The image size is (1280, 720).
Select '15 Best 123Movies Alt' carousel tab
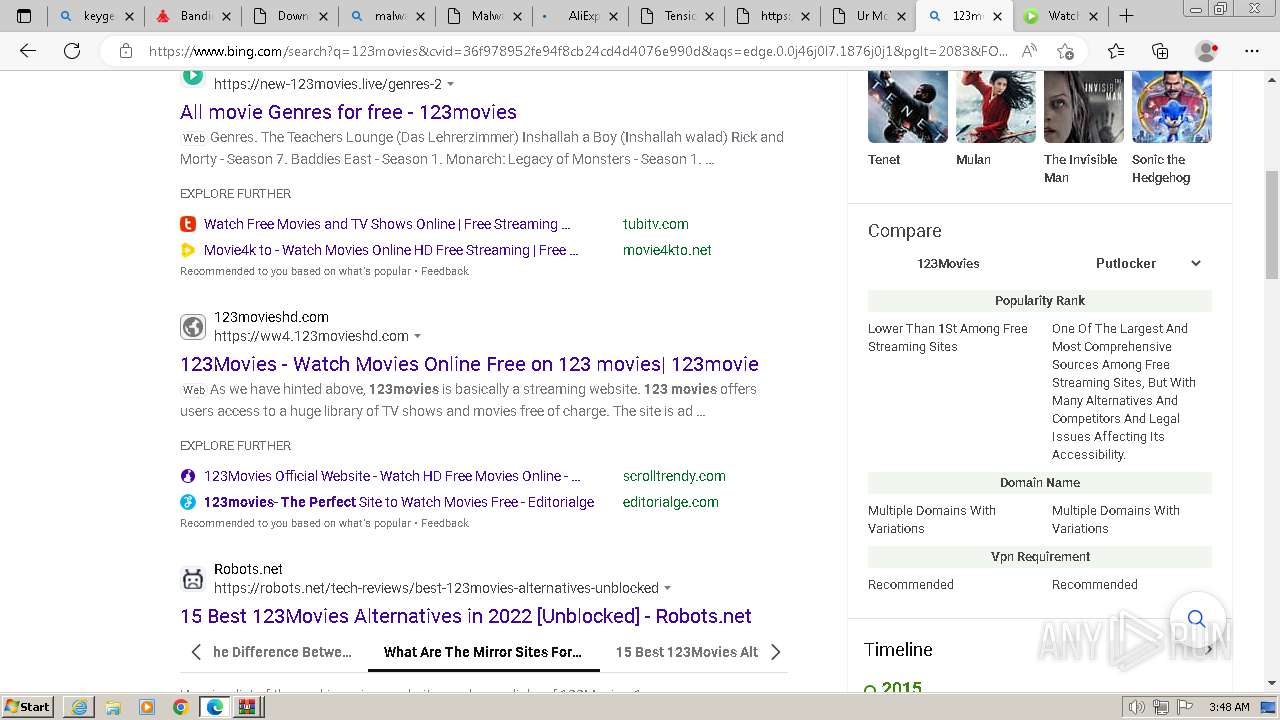(687, 652)
